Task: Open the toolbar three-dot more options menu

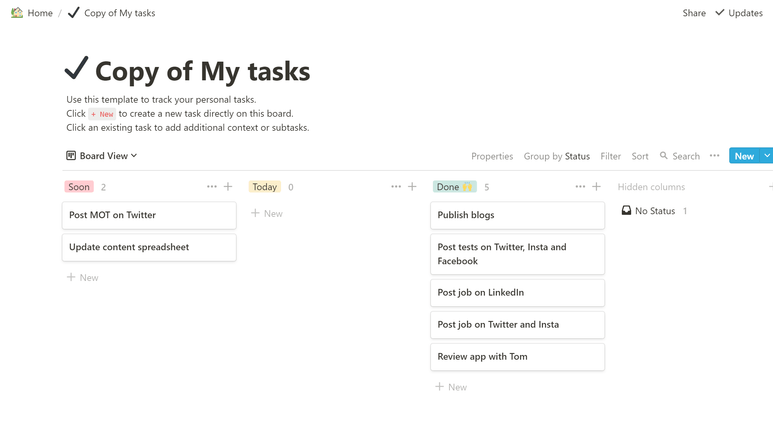Action: [714, 155]
